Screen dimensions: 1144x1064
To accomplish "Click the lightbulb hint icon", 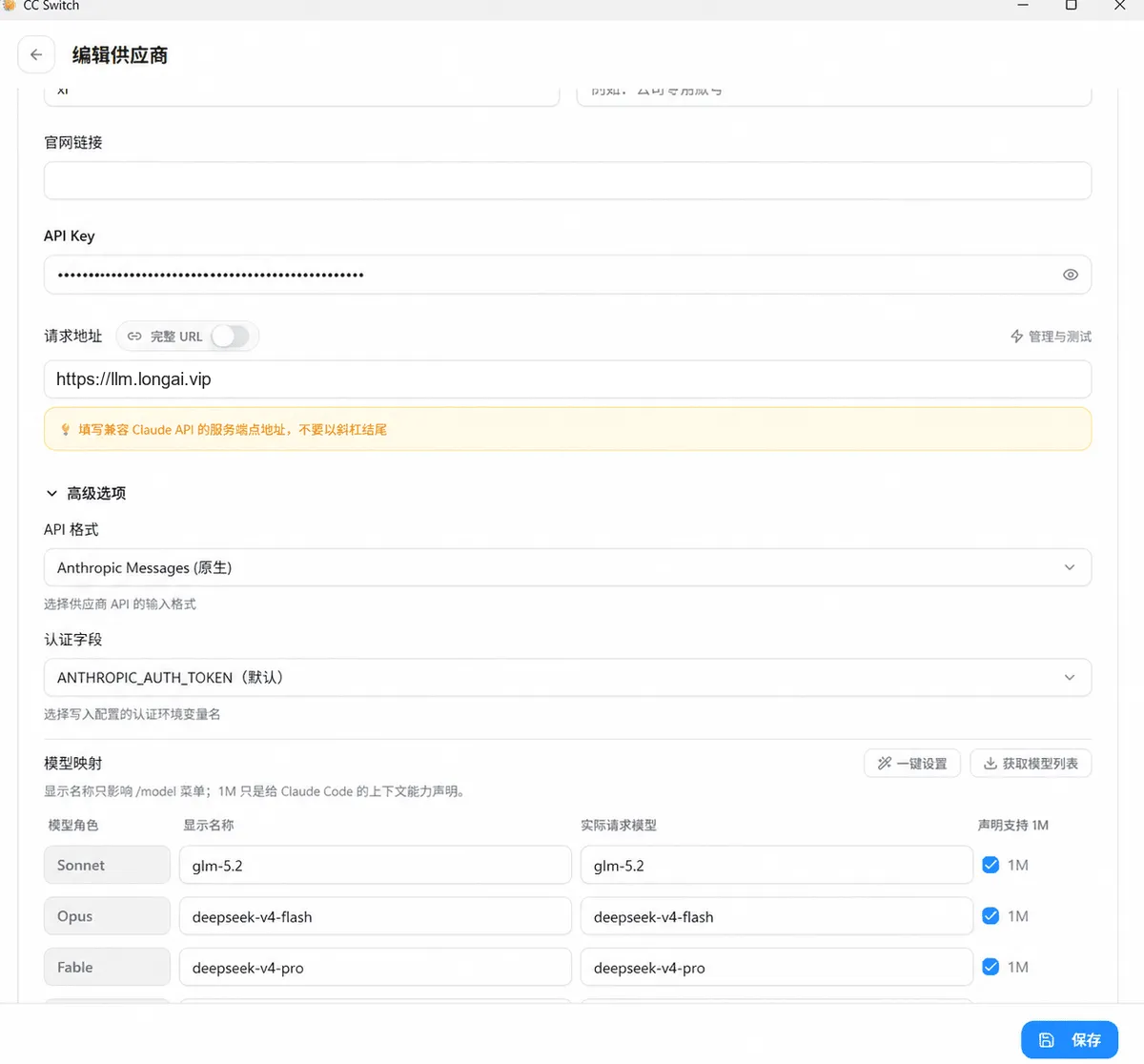I will pos(66,430).
